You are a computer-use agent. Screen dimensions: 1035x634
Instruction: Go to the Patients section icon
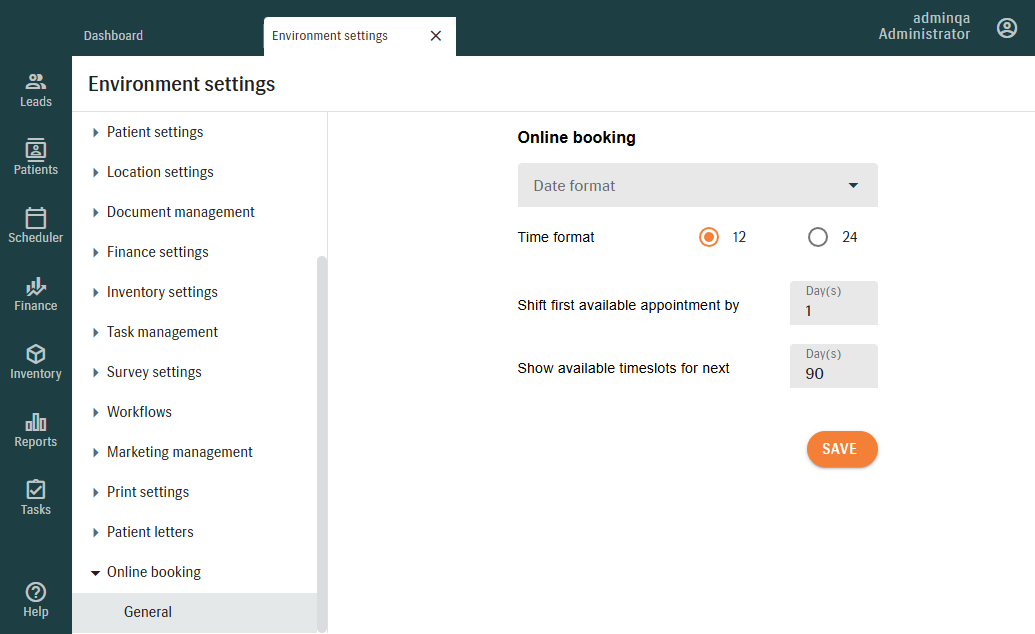pos(36,150)
